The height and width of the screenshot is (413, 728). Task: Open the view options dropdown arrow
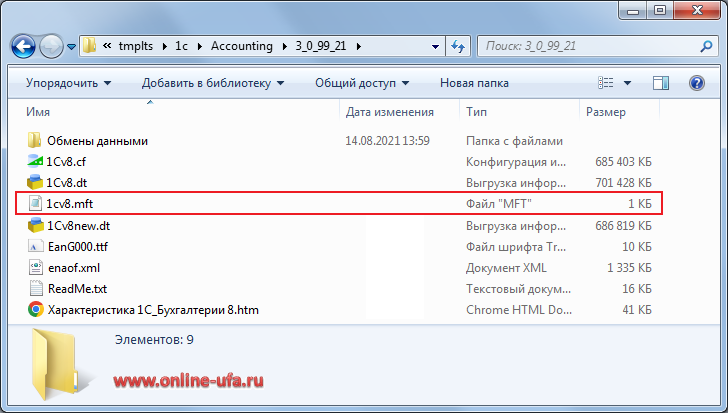click(x=627, y=83)
